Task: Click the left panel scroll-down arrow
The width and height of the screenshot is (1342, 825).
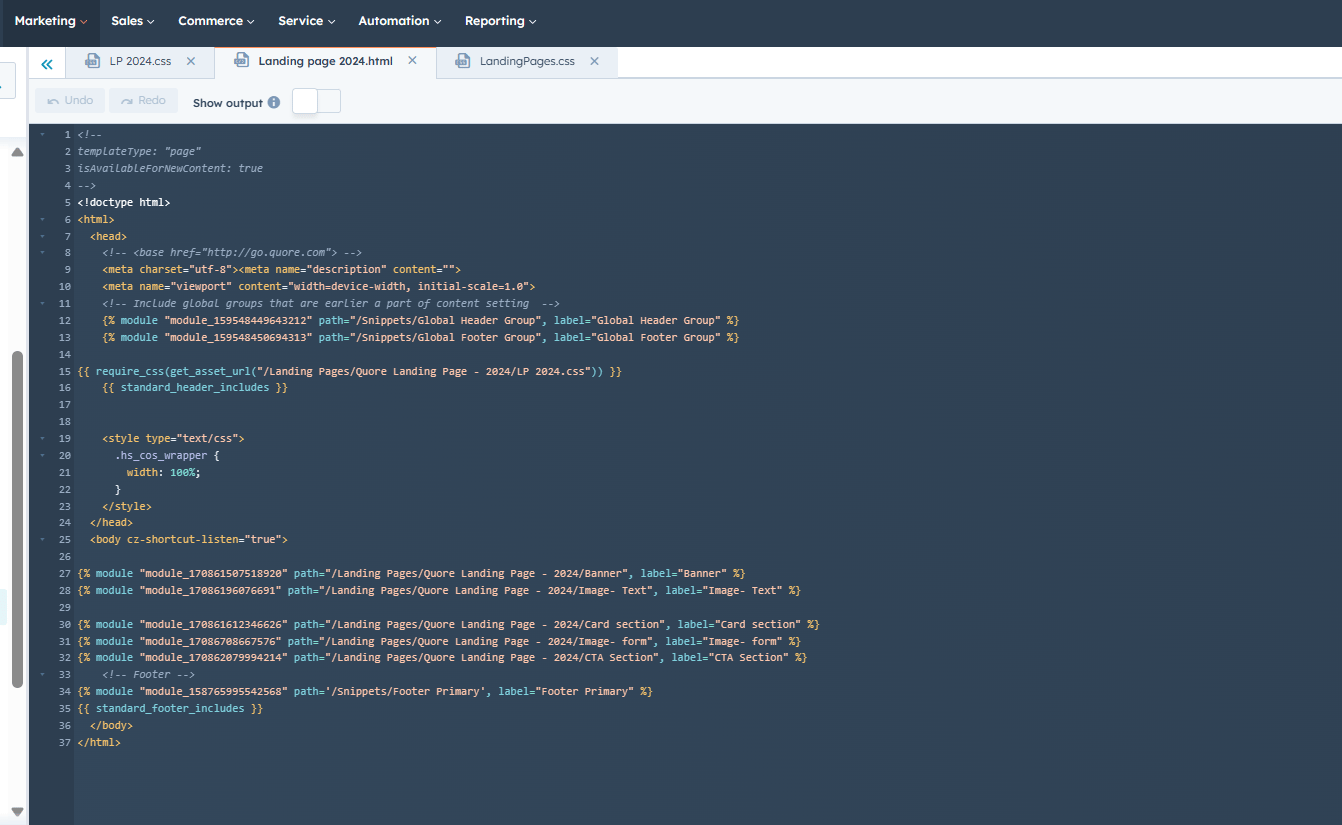Action: point(17,811)
